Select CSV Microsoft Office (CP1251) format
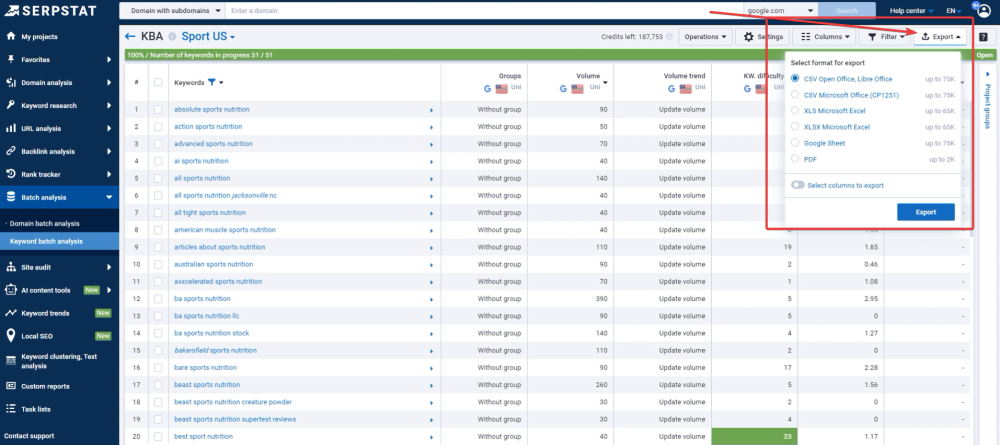 point(795,95)
